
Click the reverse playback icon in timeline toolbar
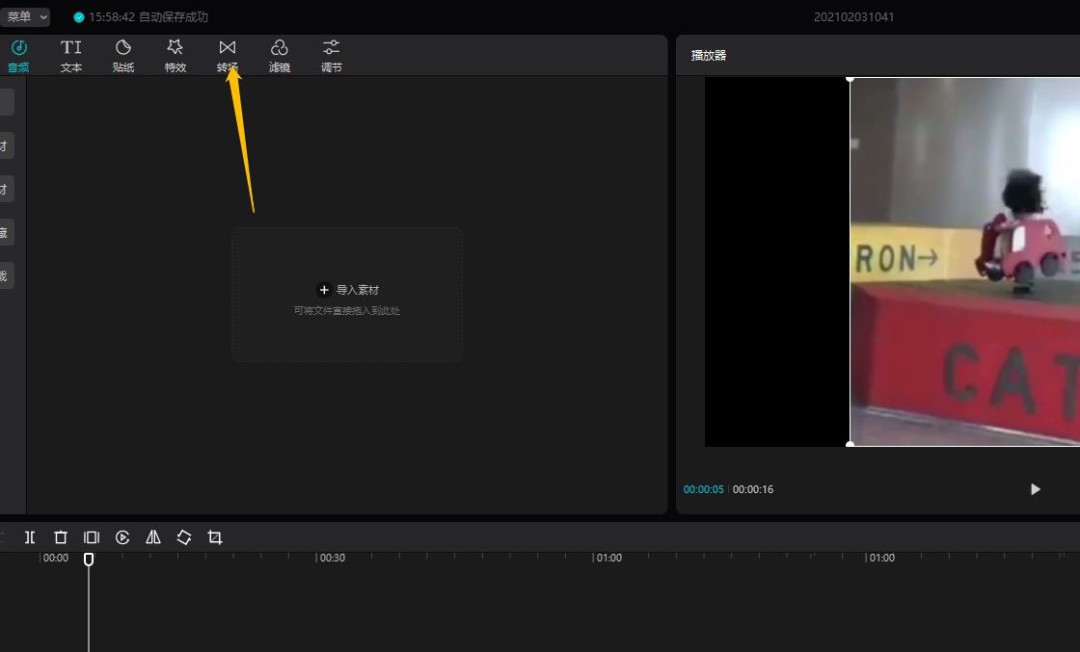click(x=122, y=538)
